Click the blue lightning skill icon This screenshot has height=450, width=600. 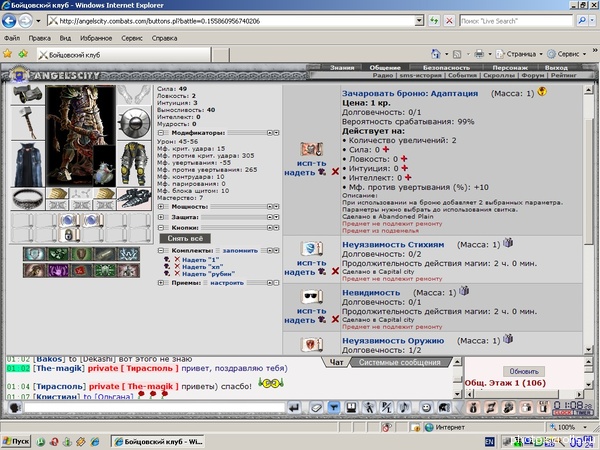(129, 254)
